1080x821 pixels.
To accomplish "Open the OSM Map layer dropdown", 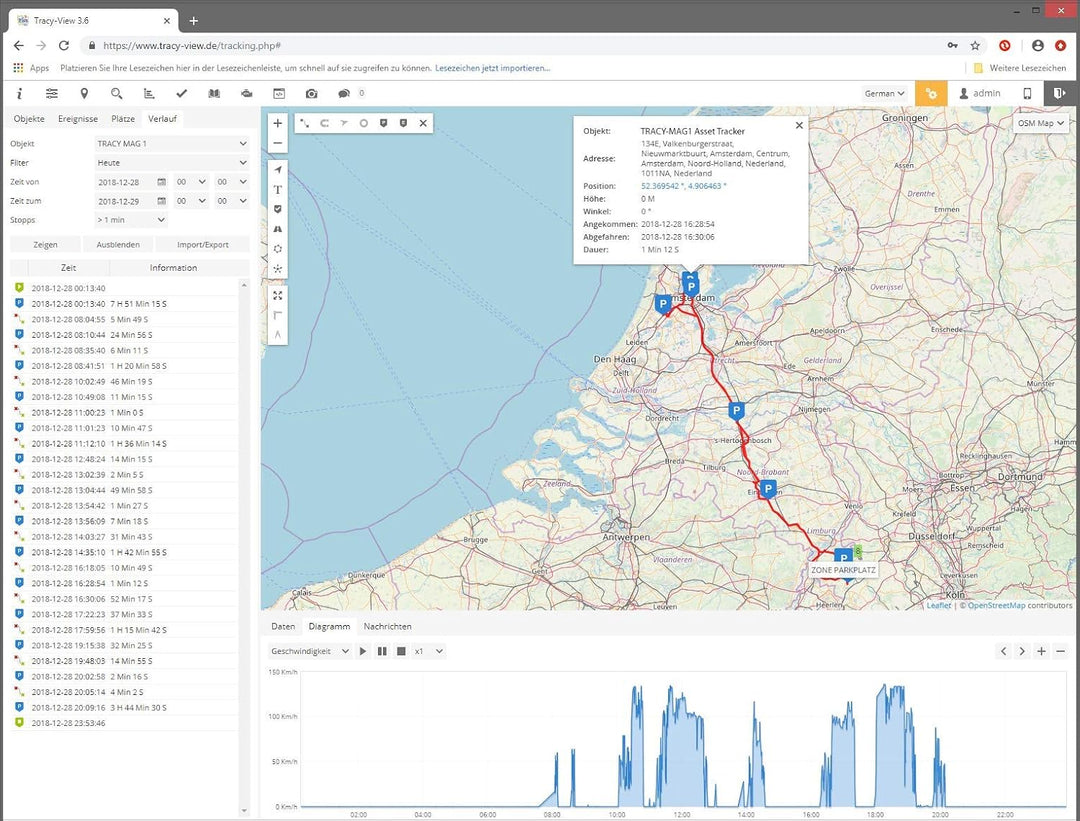I will click(1041, 123).
